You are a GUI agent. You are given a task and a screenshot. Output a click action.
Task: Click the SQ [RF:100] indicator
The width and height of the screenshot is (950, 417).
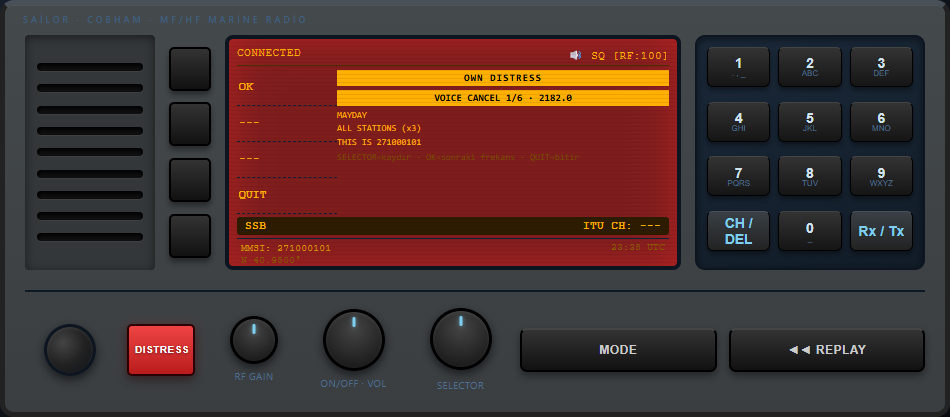tap(629, 56)
